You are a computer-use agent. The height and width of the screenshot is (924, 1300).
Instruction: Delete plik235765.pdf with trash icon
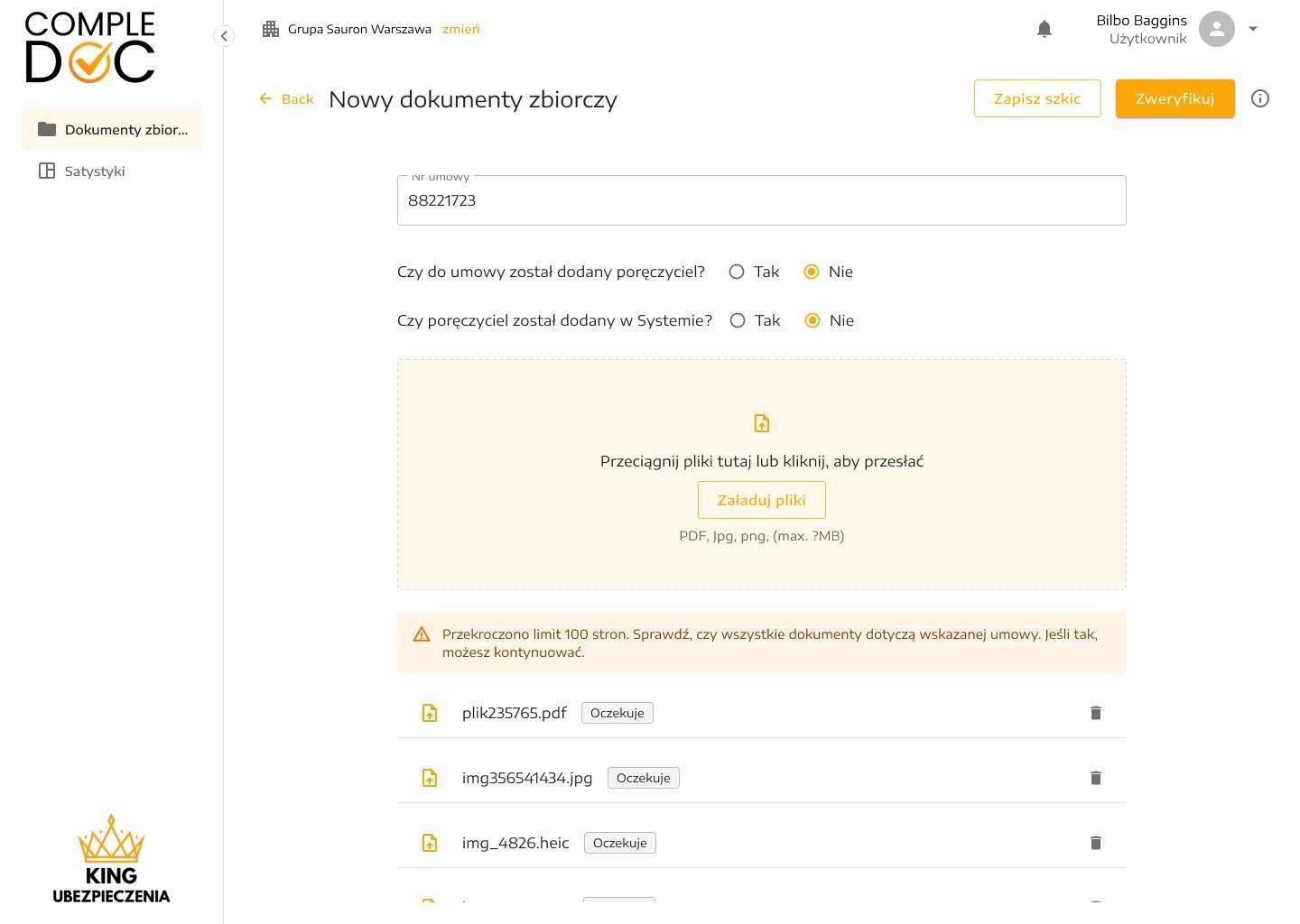(x=1095, y=713)
